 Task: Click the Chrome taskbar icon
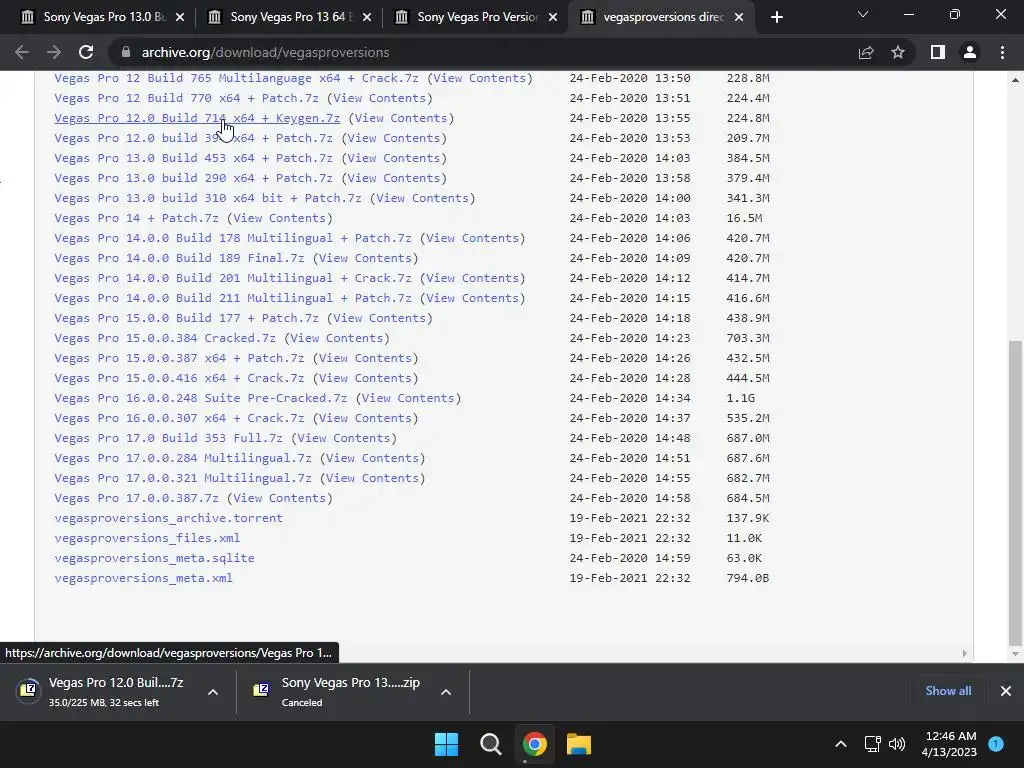point(534,744)
